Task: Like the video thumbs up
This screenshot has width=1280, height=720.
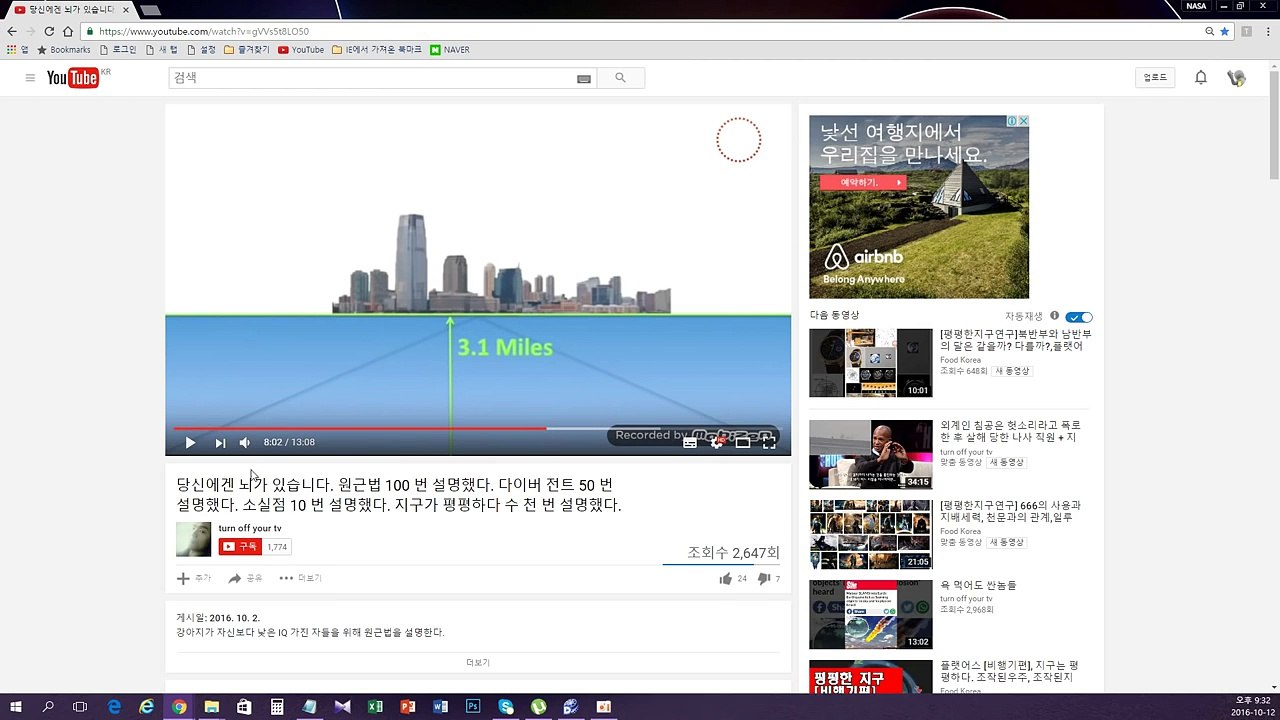Action: (725, 578)
